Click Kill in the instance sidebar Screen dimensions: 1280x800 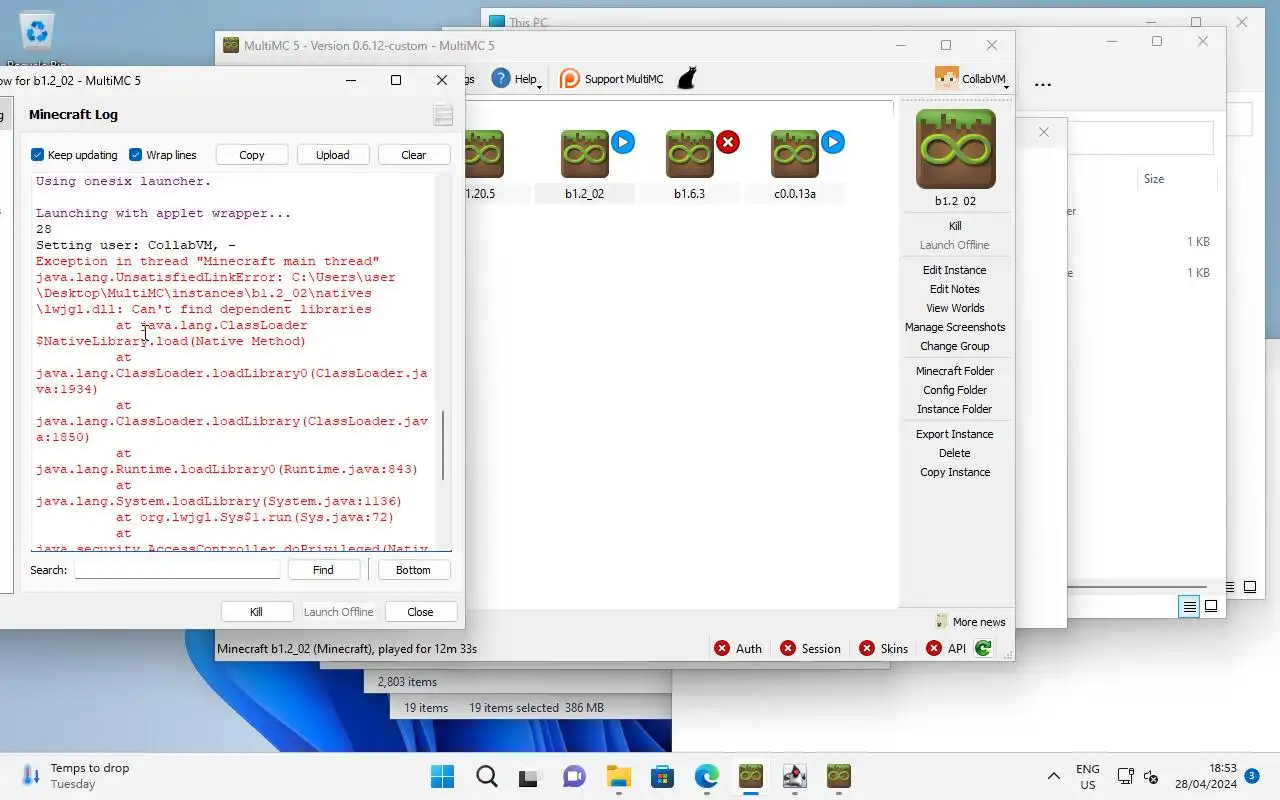955,226
